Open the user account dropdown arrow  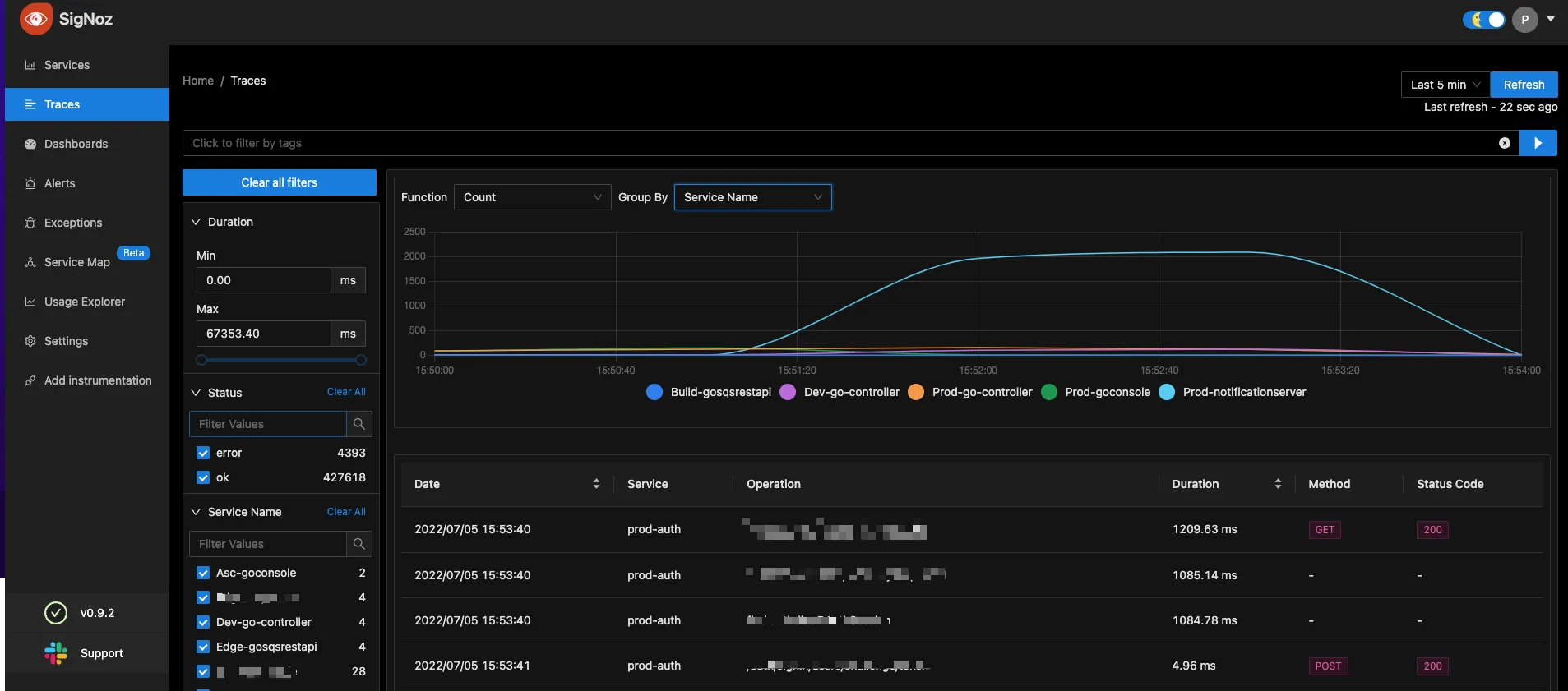tap(1551, 19)
